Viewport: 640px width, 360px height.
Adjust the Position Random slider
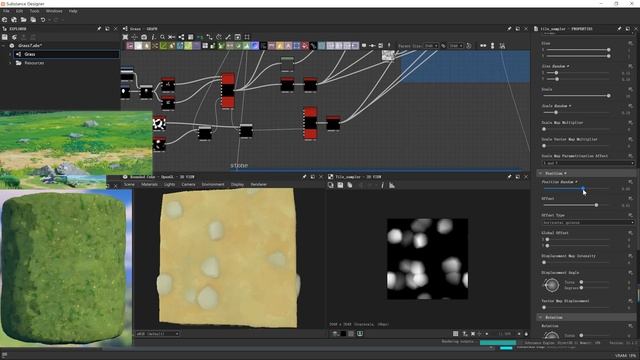(576, 189)
